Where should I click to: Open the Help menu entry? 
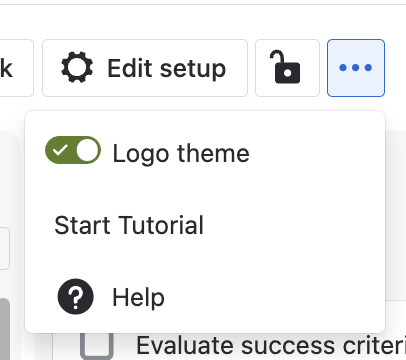pyautogui.click(x=205, y=297)
